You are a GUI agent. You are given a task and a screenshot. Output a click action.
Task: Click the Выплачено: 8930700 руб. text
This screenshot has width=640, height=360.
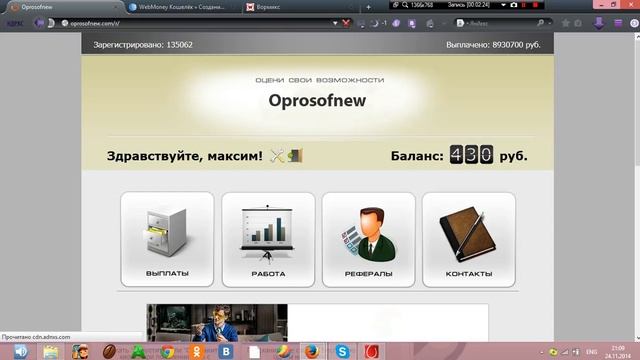click(x=493, y=44)
